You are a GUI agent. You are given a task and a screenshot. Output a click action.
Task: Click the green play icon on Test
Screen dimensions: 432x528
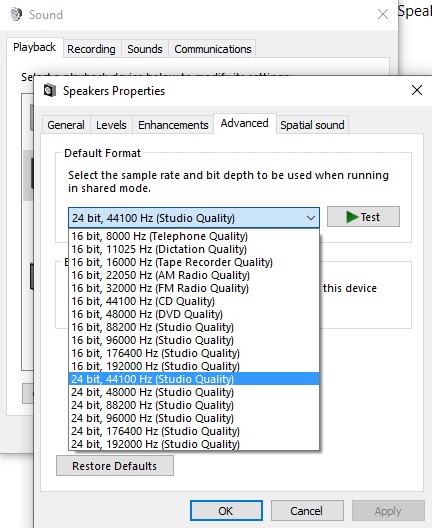[x=352, y=217]
